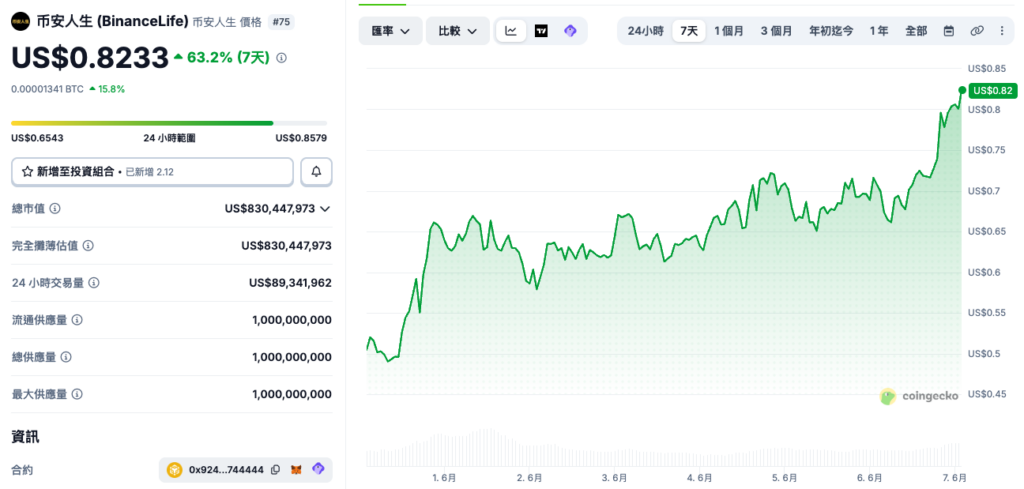Click the 币安人生 價格 subtitle text

(x=227, y=22)
